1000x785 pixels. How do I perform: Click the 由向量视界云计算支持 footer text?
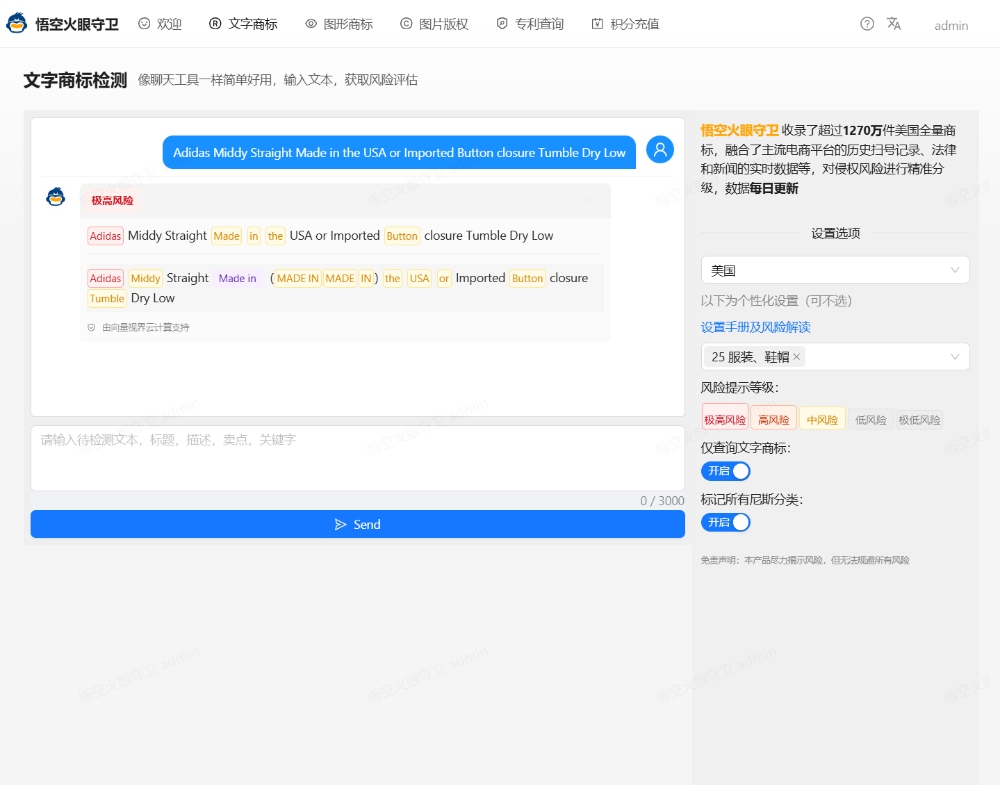(x=145, y=328)
